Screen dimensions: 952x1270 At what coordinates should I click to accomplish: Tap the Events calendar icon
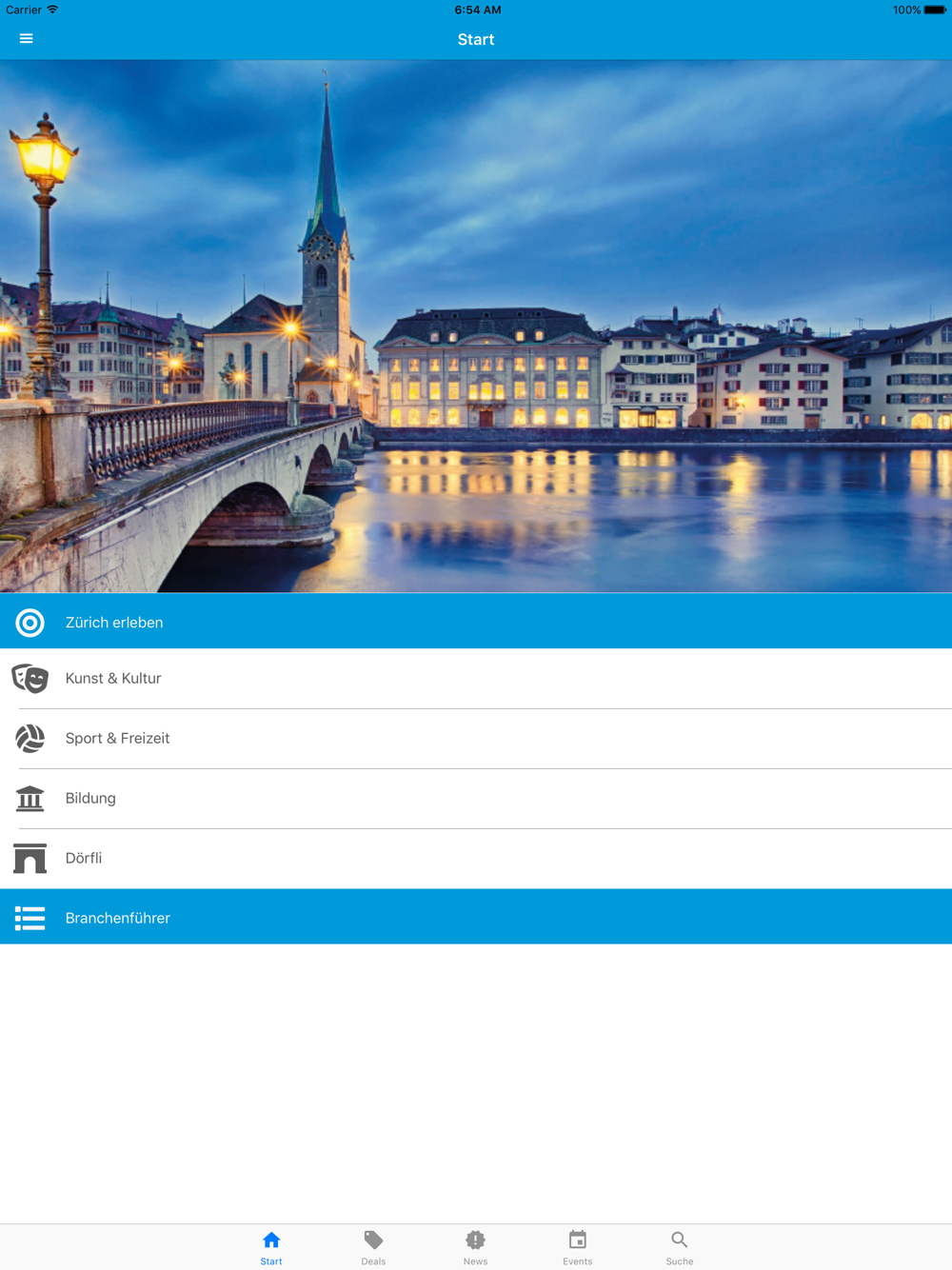pos(577,1240)
